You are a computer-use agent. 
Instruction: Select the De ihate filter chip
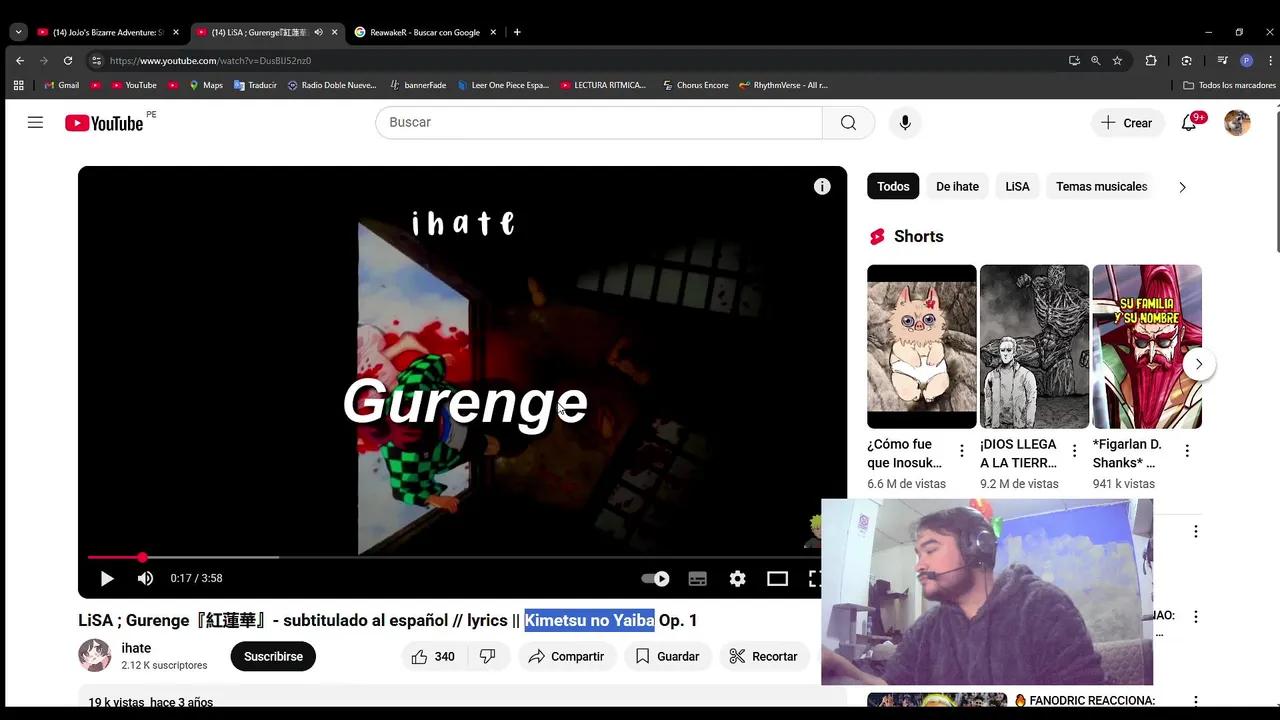[x=957, y=186]
